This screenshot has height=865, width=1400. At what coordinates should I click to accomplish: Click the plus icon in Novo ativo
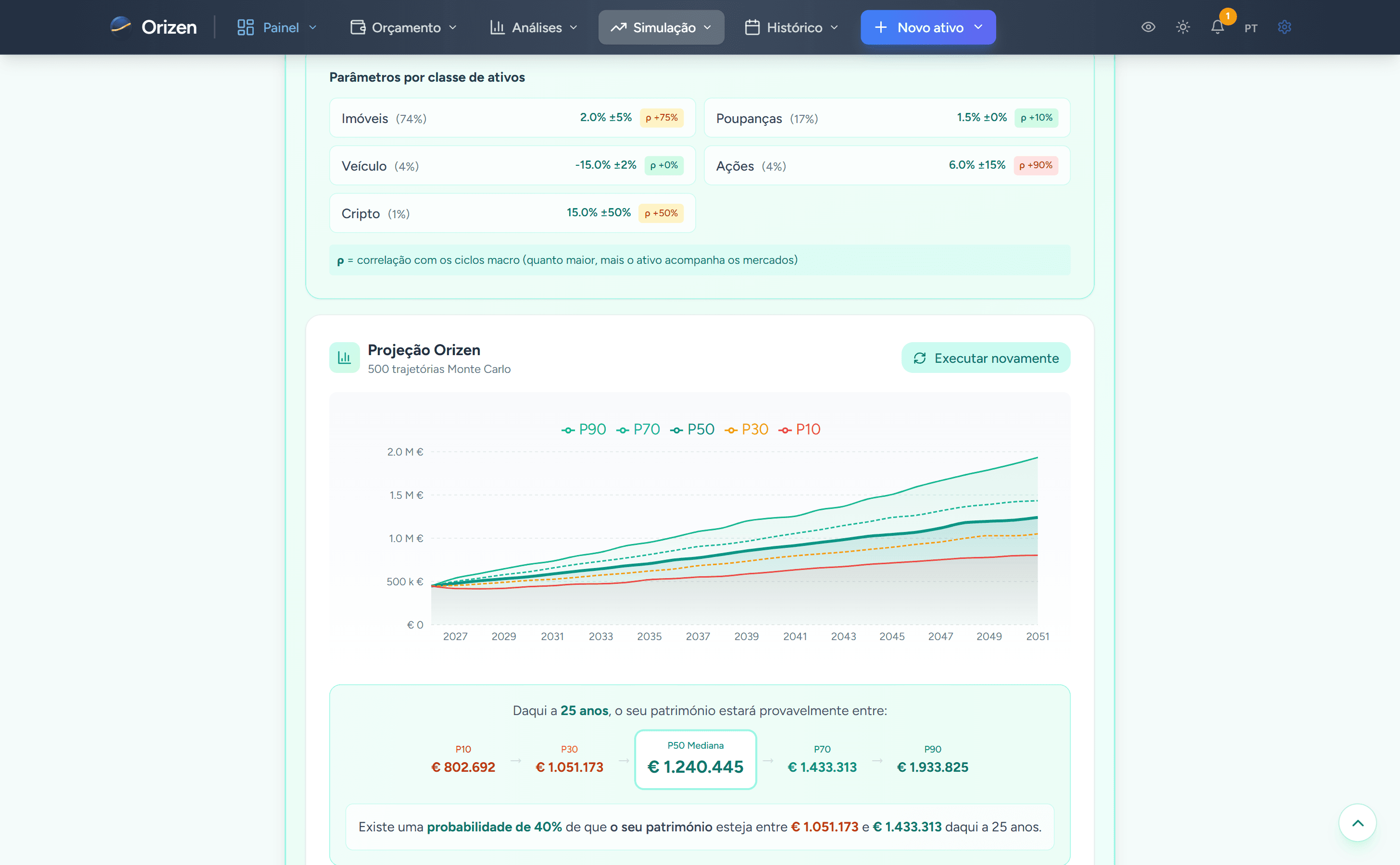coord(881,27)
